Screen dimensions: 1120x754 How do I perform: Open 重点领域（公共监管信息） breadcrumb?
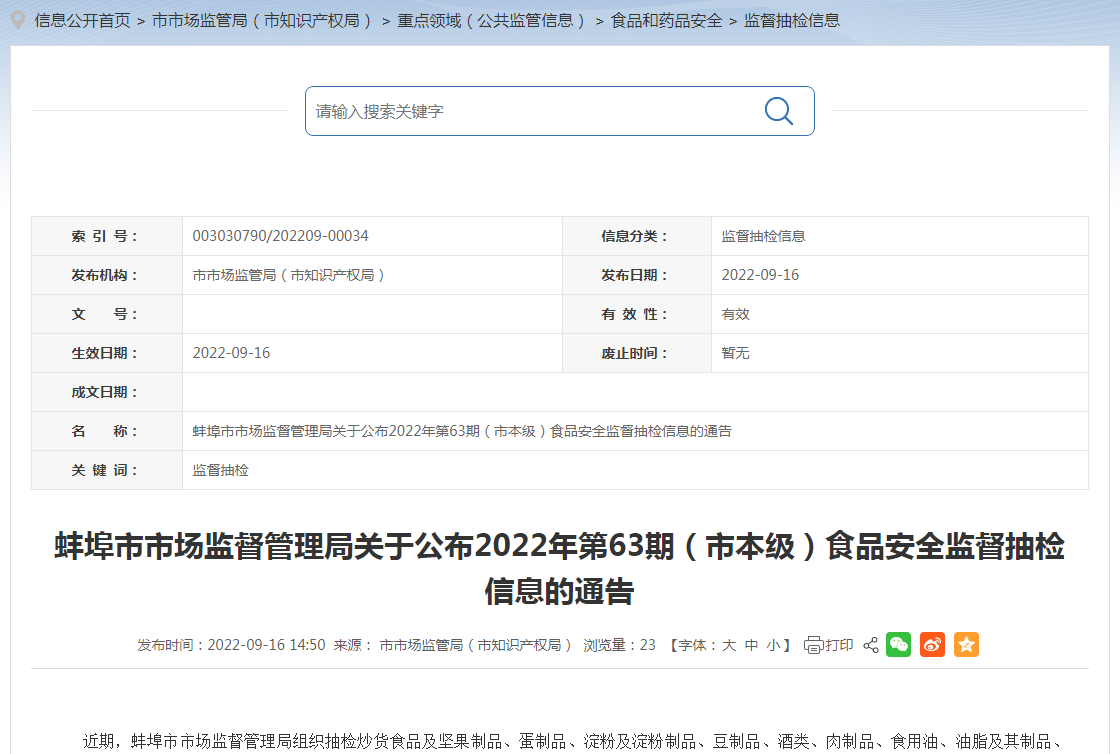(492, 20)
